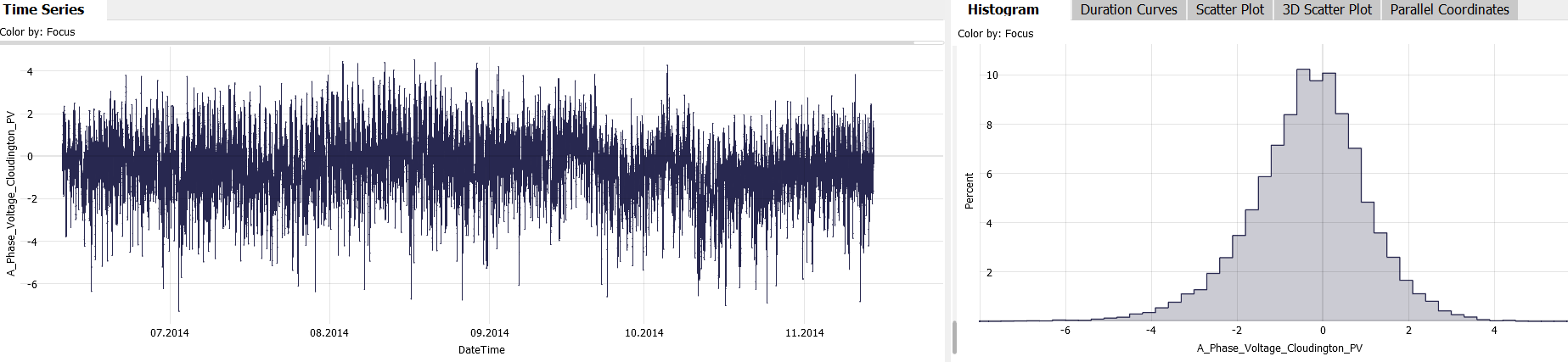Click the horizontal range slider above time series

tap(458, 42)
